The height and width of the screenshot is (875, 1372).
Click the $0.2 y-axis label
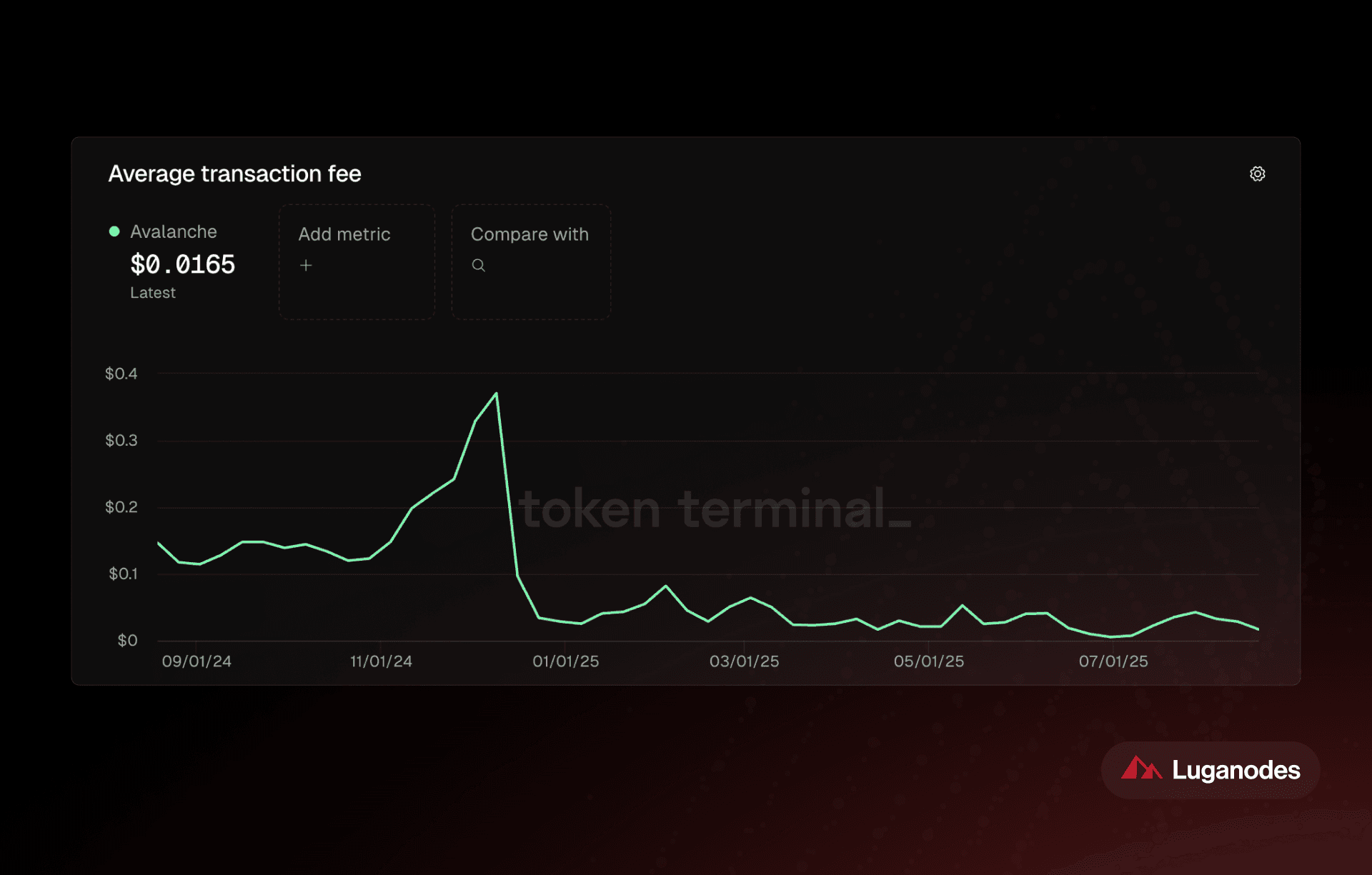pos(121,507)
